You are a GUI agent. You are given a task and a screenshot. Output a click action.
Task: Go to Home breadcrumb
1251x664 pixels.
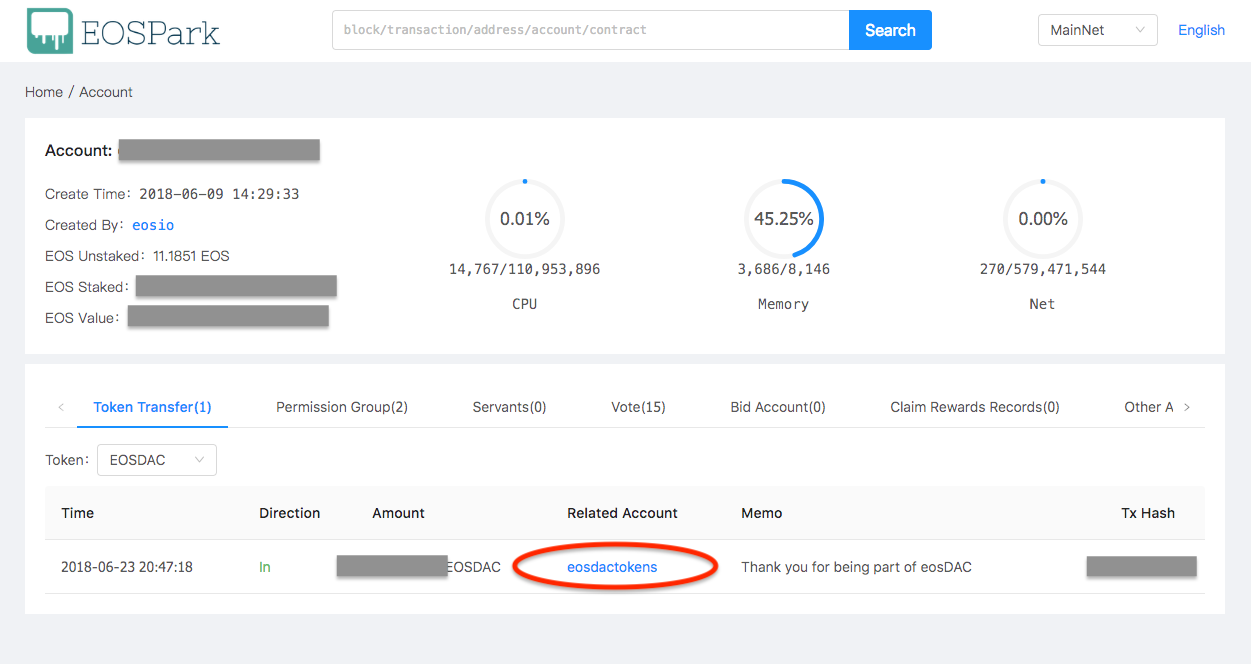pyautogui.click(x=44, y=92)
